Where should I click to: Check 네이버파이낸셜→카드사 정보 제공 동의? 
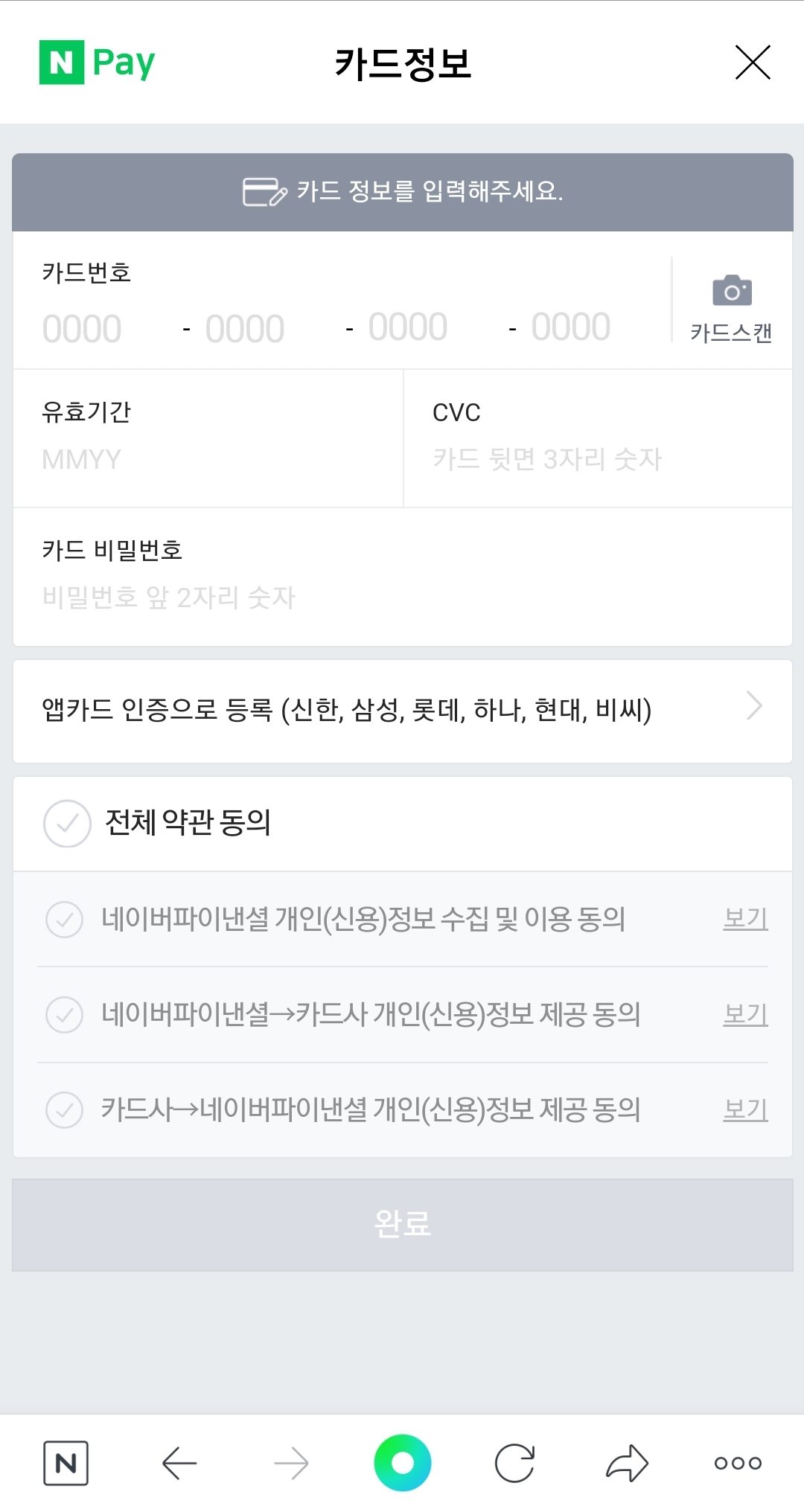tap(65, 1015)
